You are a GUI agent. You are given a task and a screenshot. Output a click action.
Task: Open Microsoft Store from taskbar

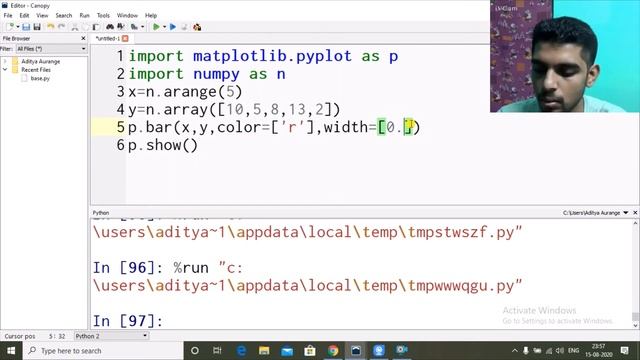(x=310, y=351)
